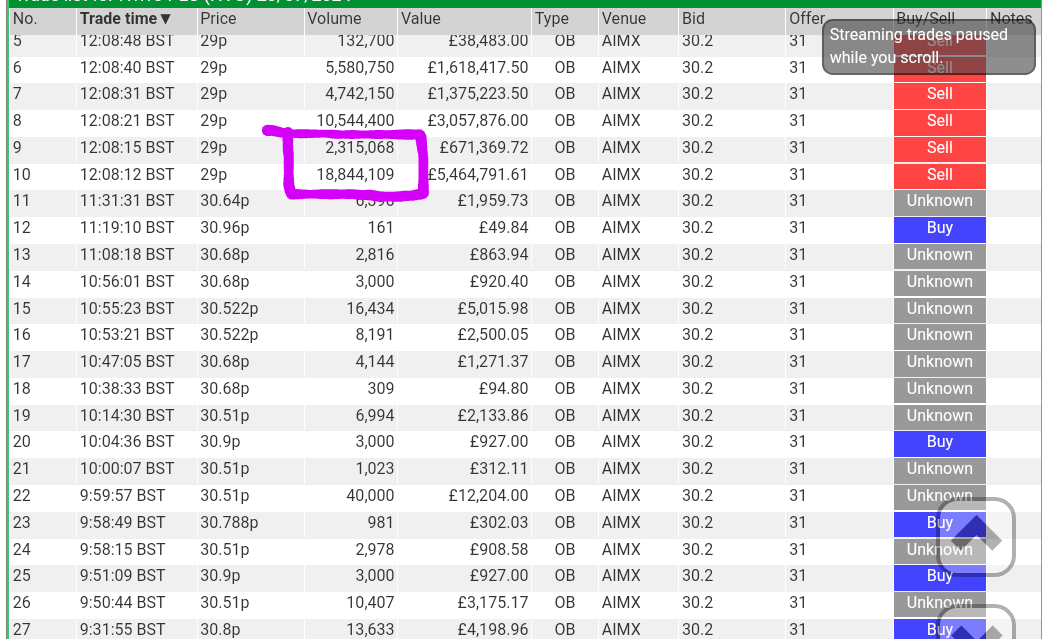The image size is (1042, 639).
Task: Click the Unknown badge for trade 11:31:31
Action: click(x=940, y=201)
